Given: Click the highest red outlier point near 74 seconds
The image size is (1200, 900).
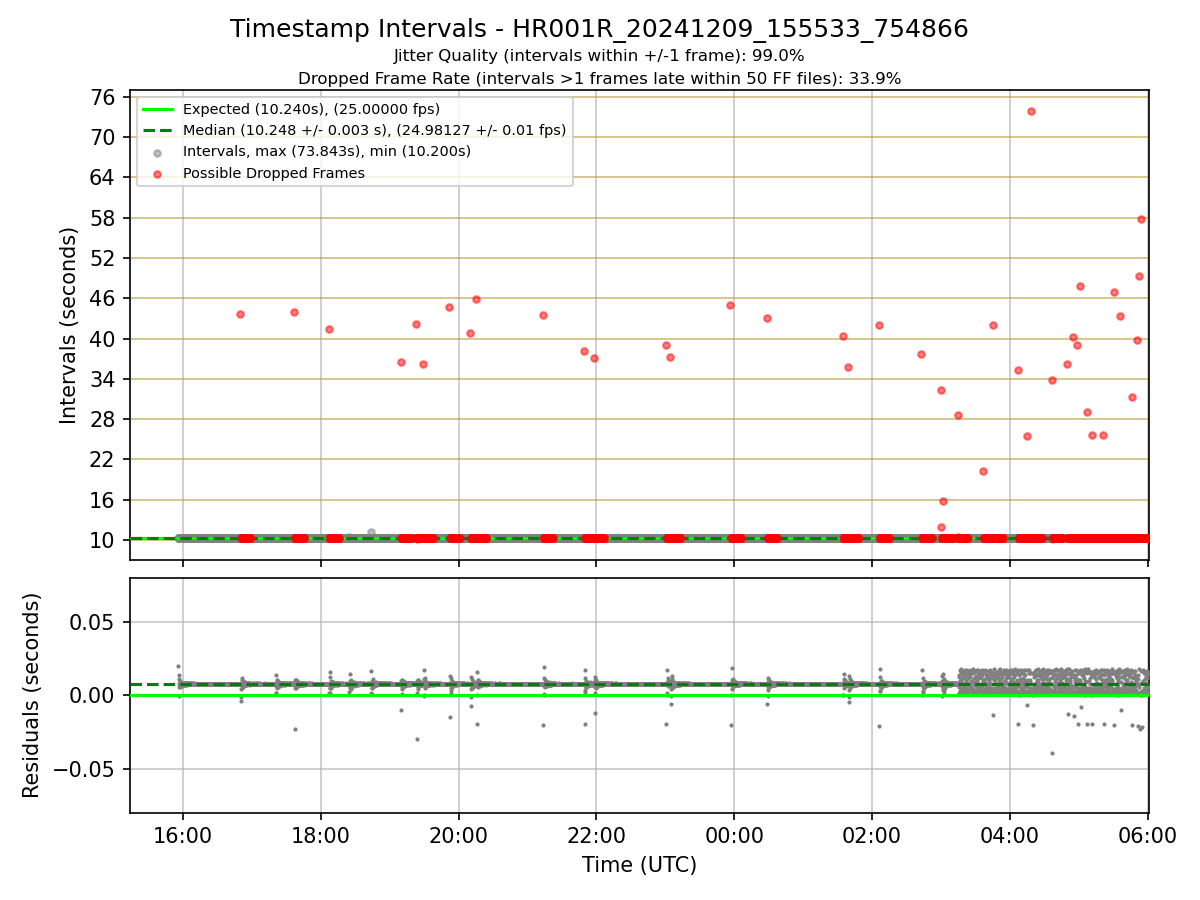Looking at the screenshot, I should pos(1031,111).
